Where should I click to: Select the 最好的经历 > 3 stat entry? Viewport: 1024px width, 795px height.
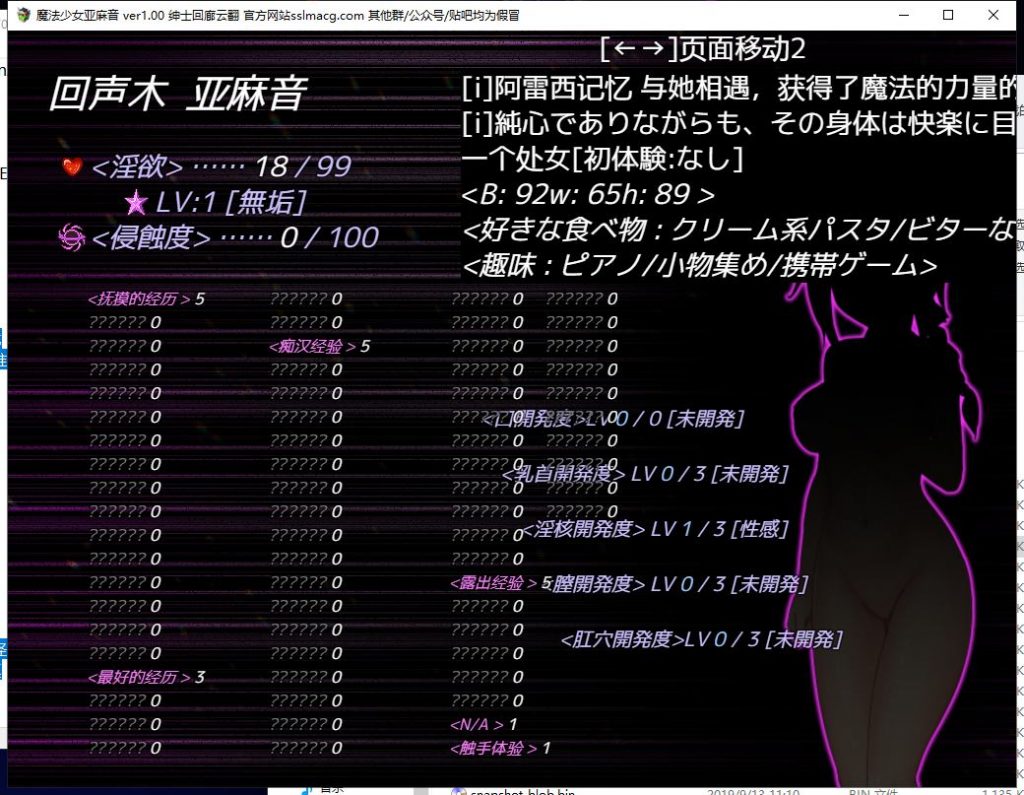(146, 678)
